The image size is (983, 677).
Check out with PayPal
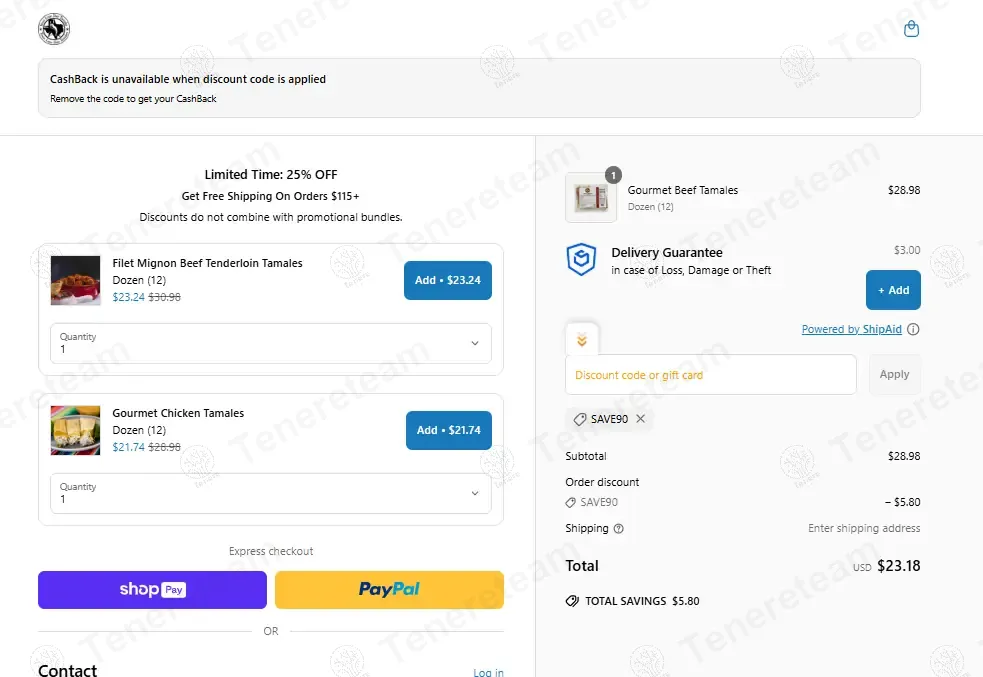click(389, 590)
